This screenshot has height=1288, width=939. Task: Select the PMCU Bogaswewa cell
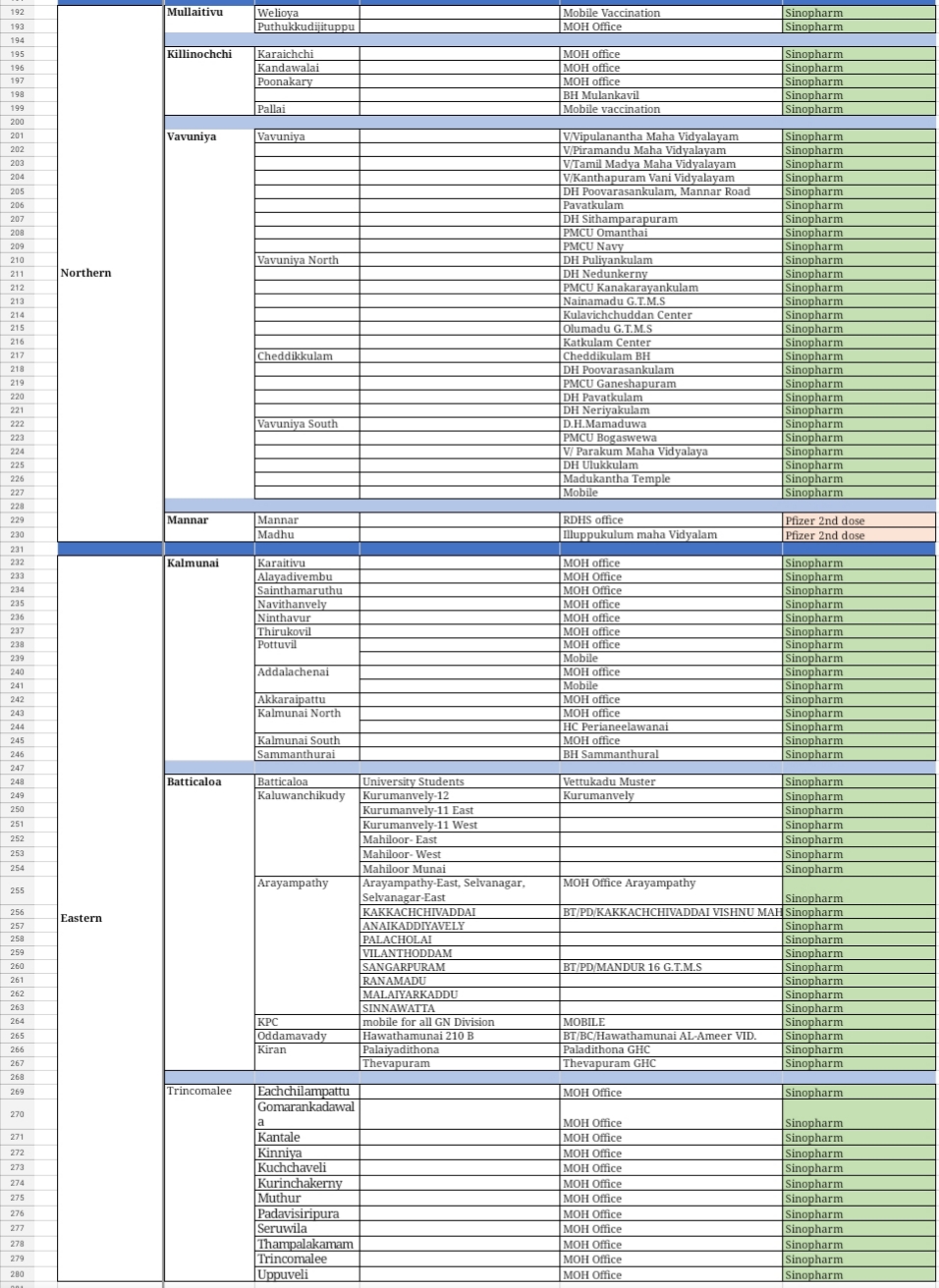pos(671,438)
